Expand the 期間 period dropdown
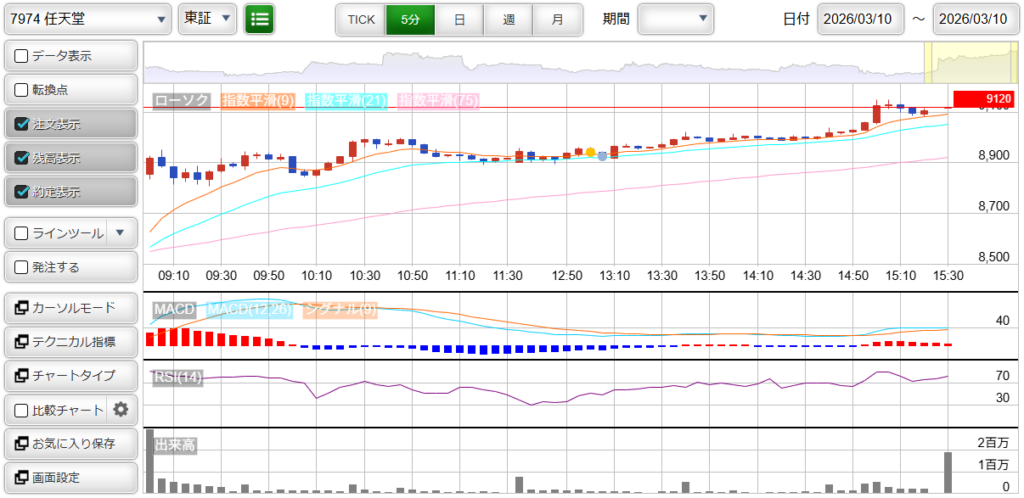This screenshot has width=1024, height=498. coord(675,19)
